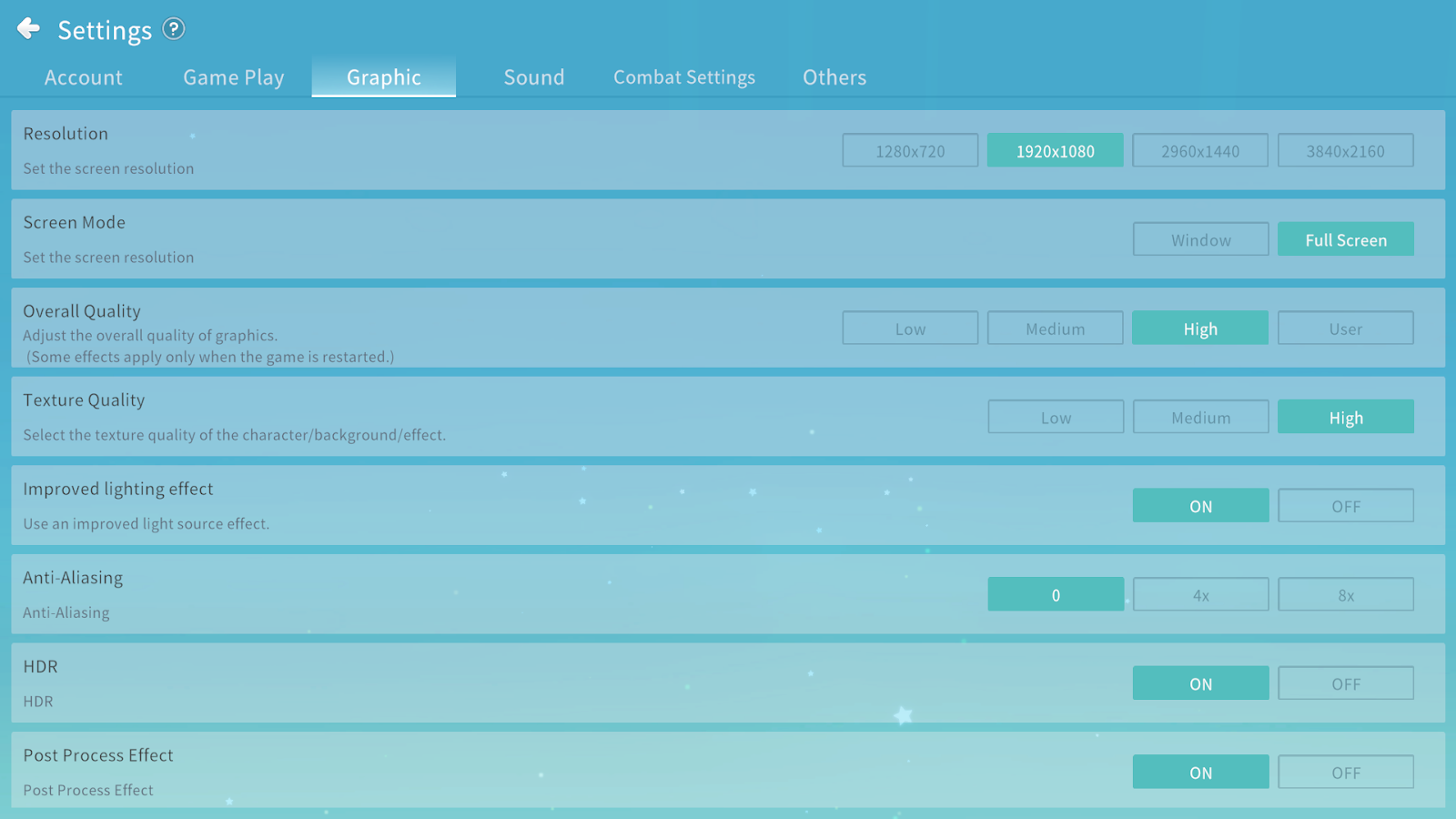Go to the Sound tab
Viewport: 1456px width, 819px height.
tap(534, 77)
